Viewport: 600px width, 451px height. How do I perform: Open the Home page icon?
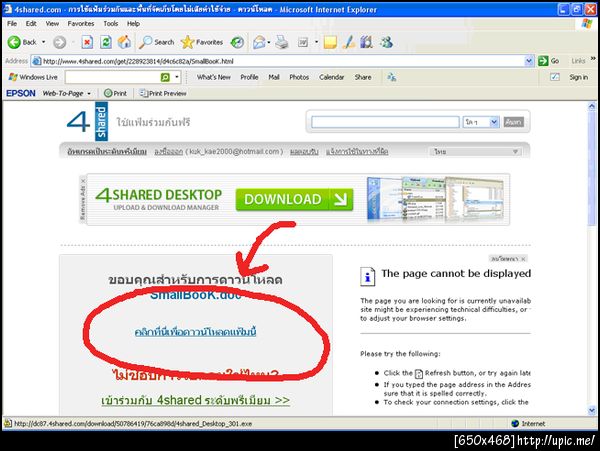pos(124,42)
